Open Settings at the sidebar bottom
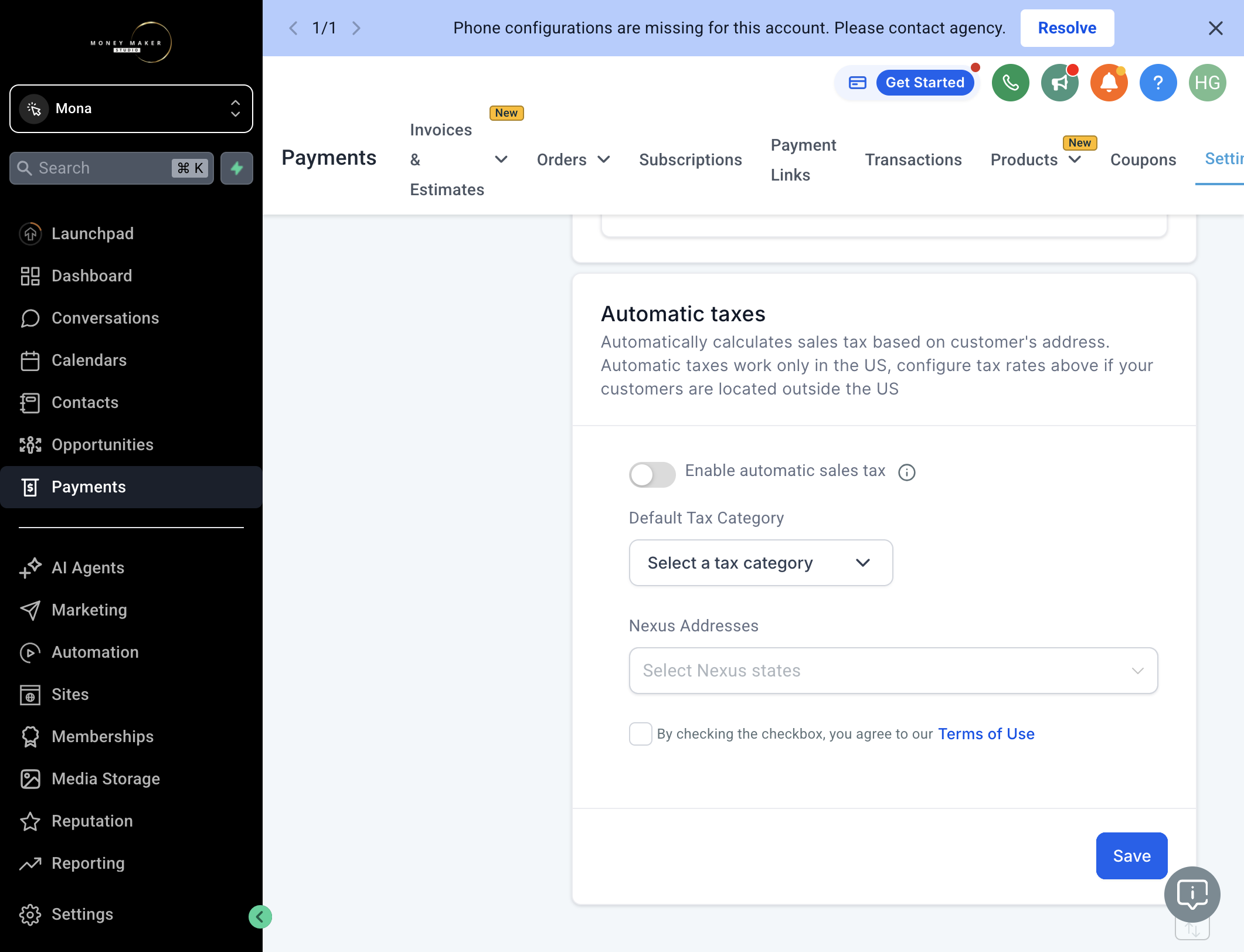 131,914
